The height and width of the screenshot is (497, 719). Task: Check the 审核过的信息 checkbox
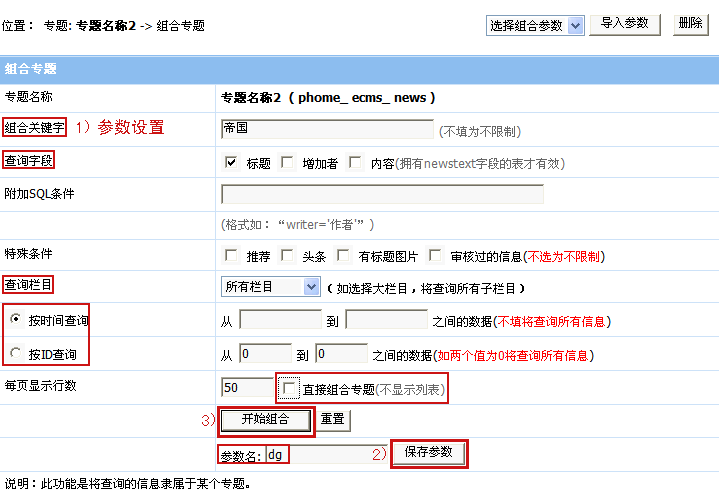pyautogui.click(x=435, y=256)
